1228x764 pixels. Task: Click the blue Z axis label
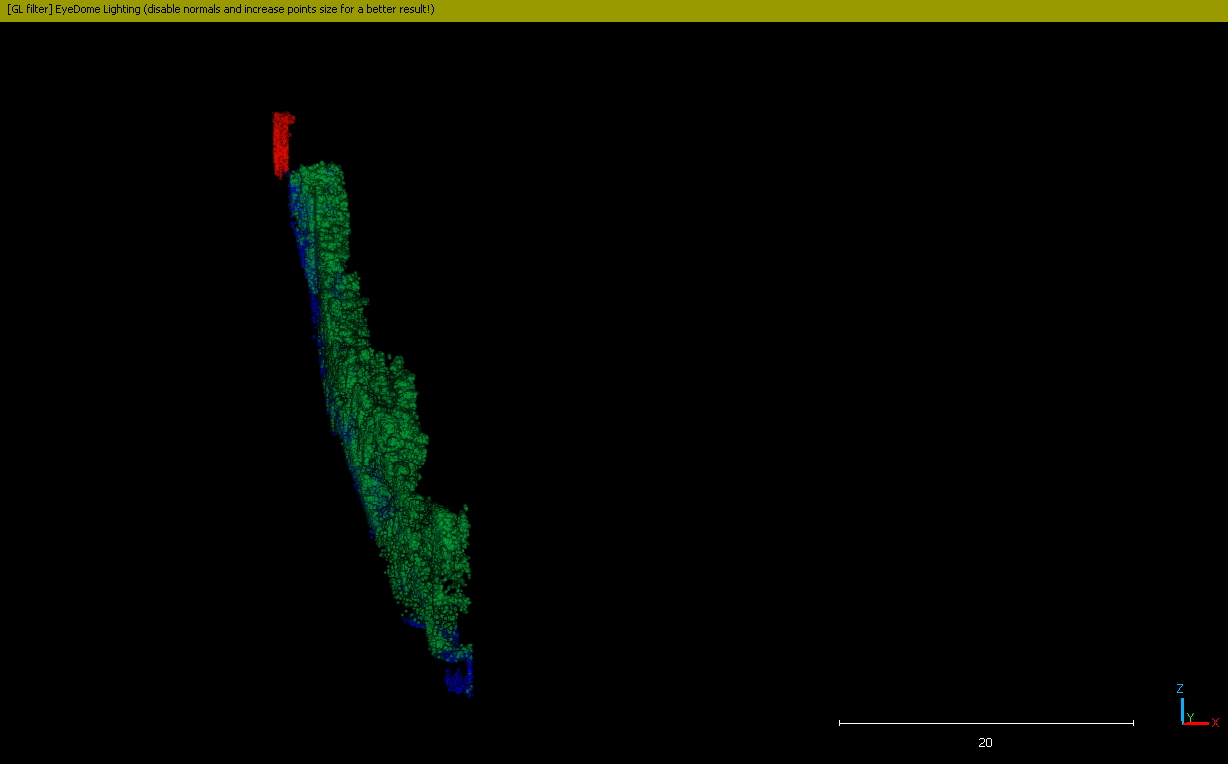tap(1180, 689)
